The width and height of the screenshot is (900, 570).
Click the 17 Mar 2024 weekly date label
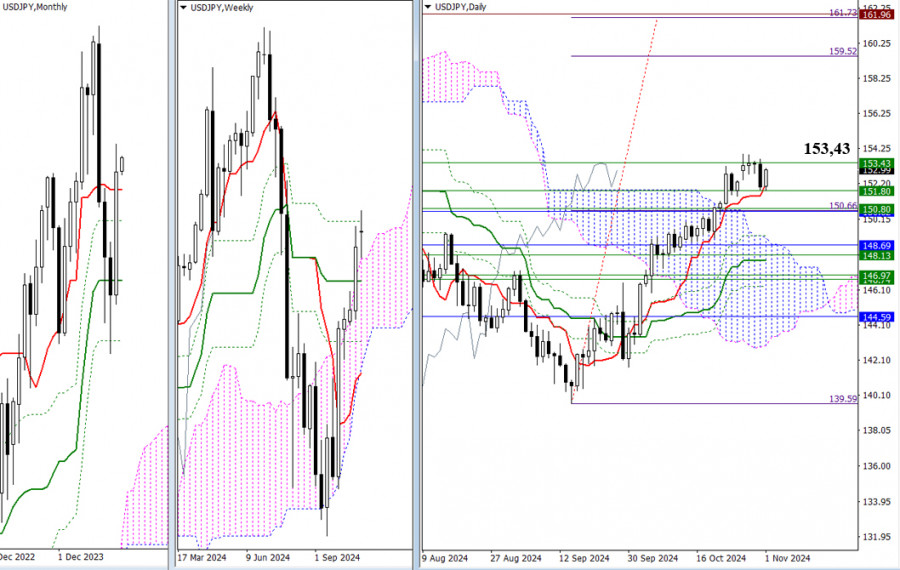pyautogui.click(x=202, y=557)
